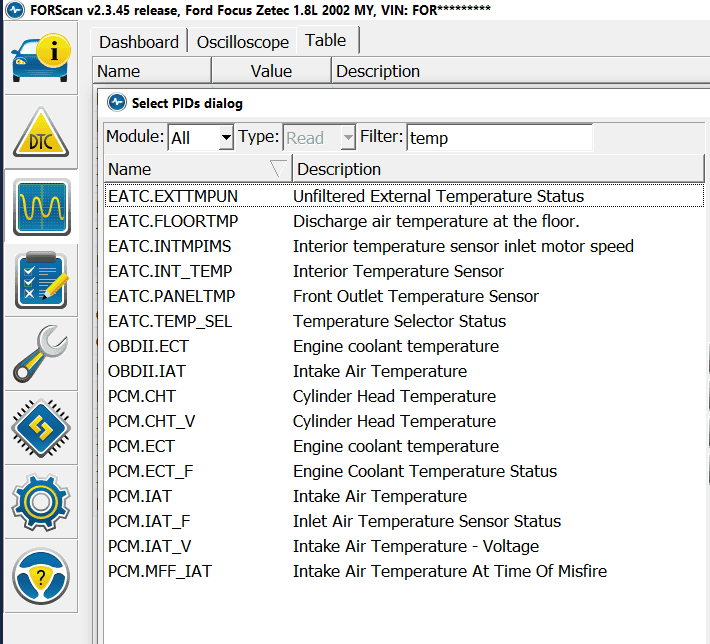
Task: Click 'Intake Air Temperature - Voltage' description
Action: (x=416, y=546)
